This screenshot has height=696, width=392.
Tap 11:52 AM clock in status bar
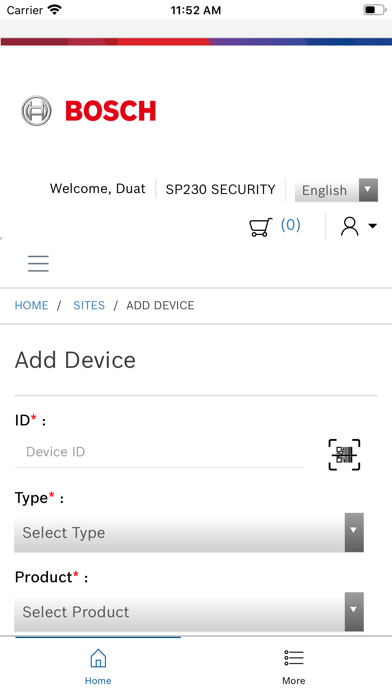coord(196,10)
